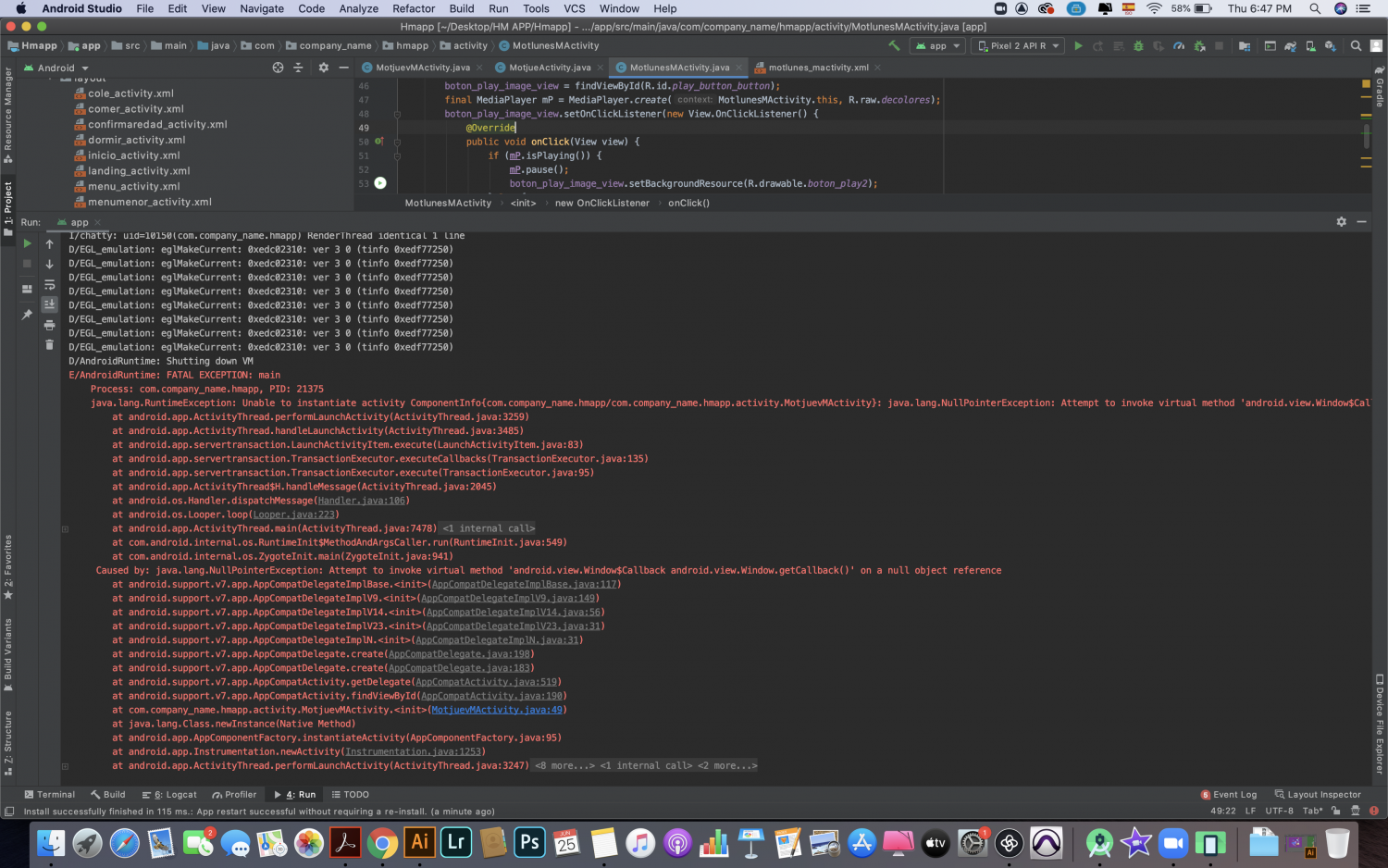
Task: Switch to the MotjueActivity.java tab
Action: click(x=549, y=68)
